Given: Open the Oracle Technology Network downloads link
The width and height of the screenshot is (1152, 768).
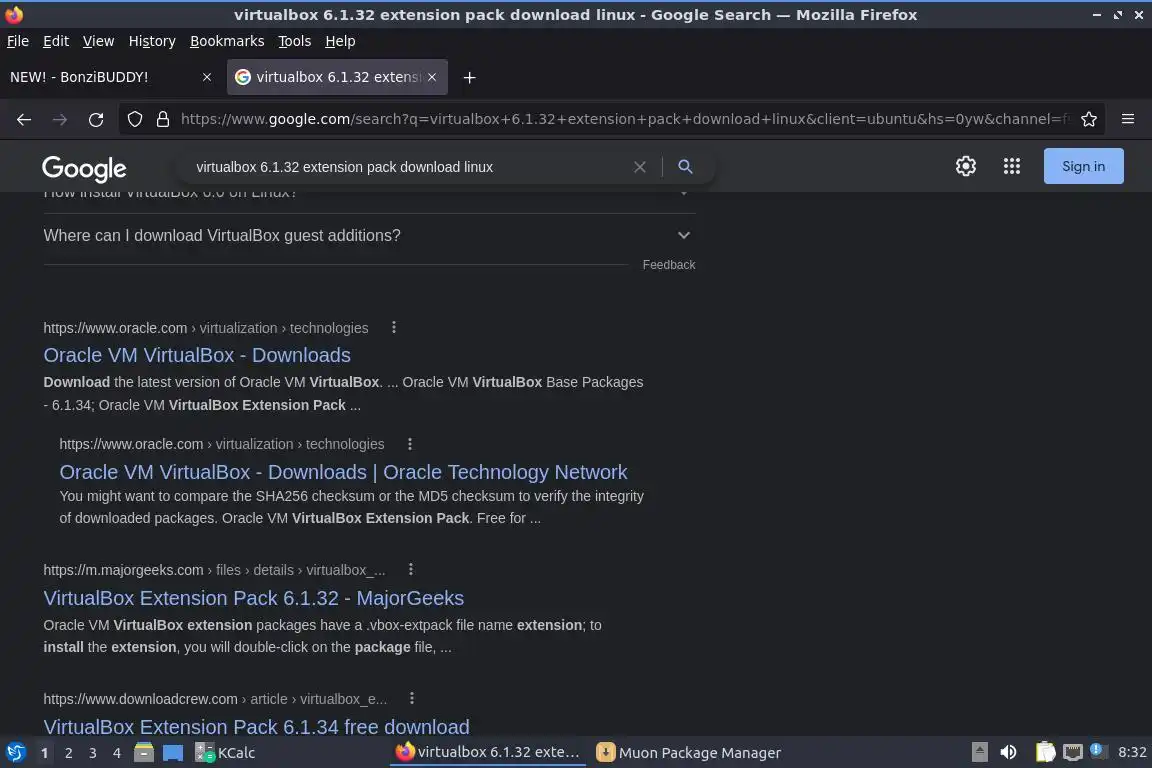Looking at the screenshot, I should pyautogui.click(x=343, y=472).
